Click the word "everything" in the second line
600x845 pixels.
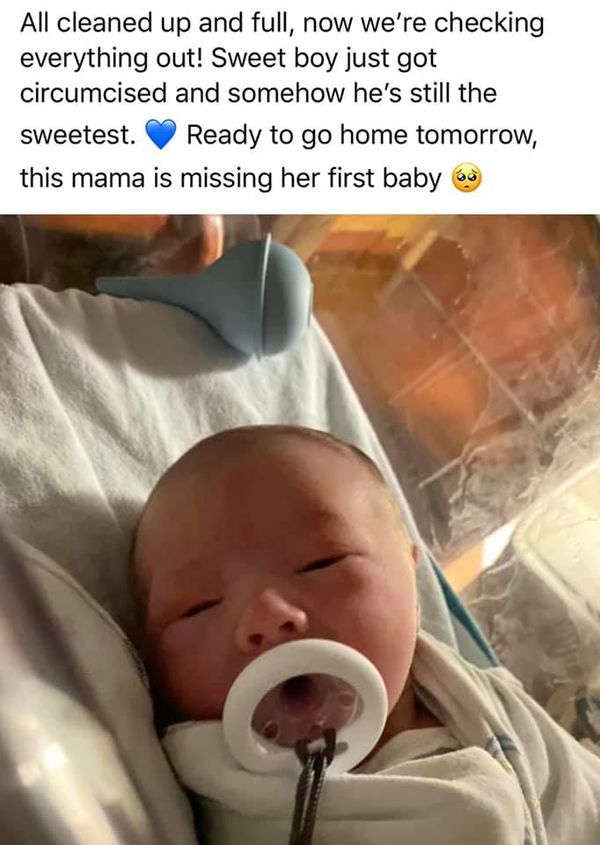[84, 60]
